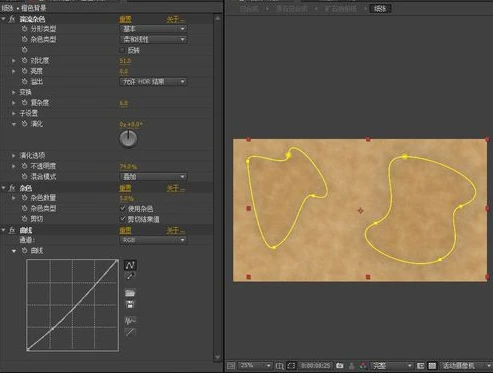Collapse the 演化 evolution property triangle
This screenshot has width=493, height=373.
pyautogui.click(x=14, y=124)
